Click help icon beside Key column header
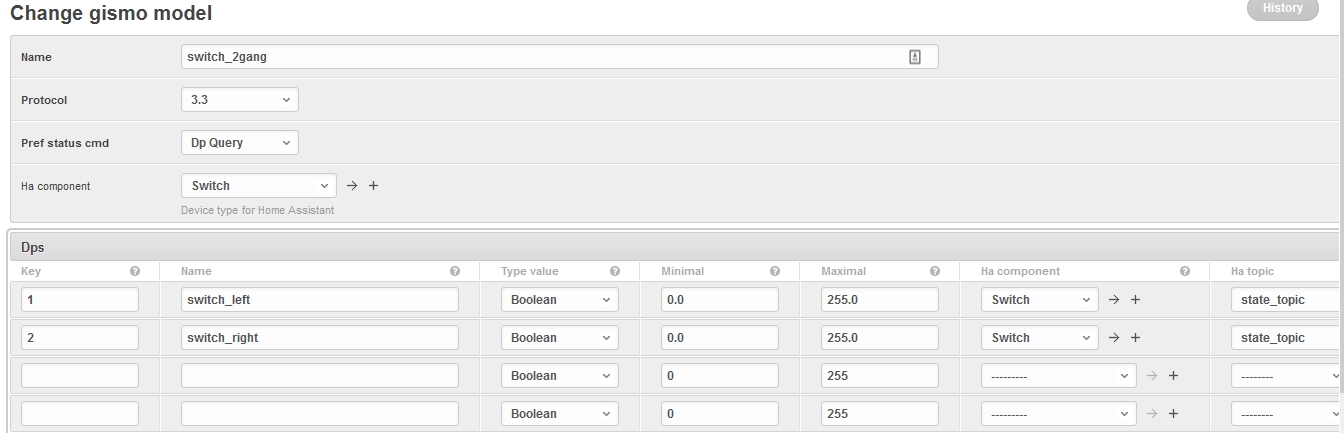The image size is (1344, 433). click(135, 271)
